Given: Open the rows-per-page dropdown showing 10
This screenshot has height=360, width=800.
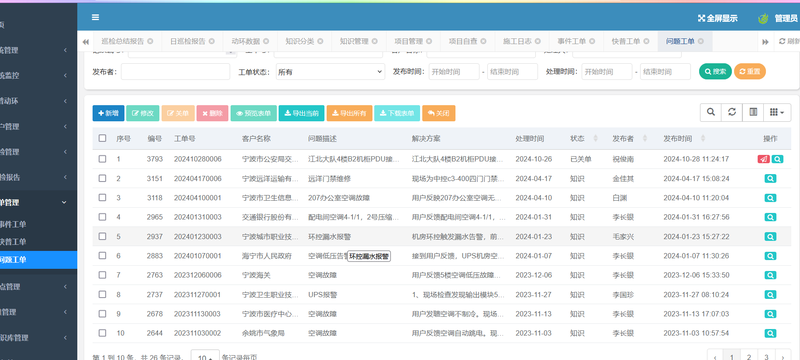Looking at the screenshot, I should [205, 356].
